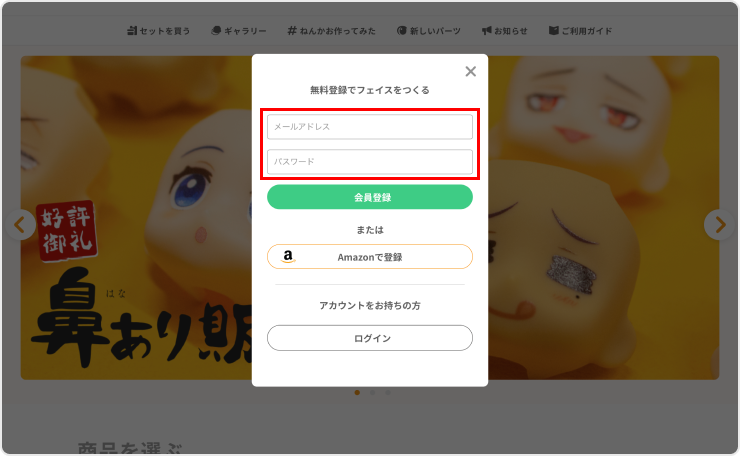This screenshot has height=456, width=740.
Task: Focus the パスワード input field
Action: click(x=369, y=162)
